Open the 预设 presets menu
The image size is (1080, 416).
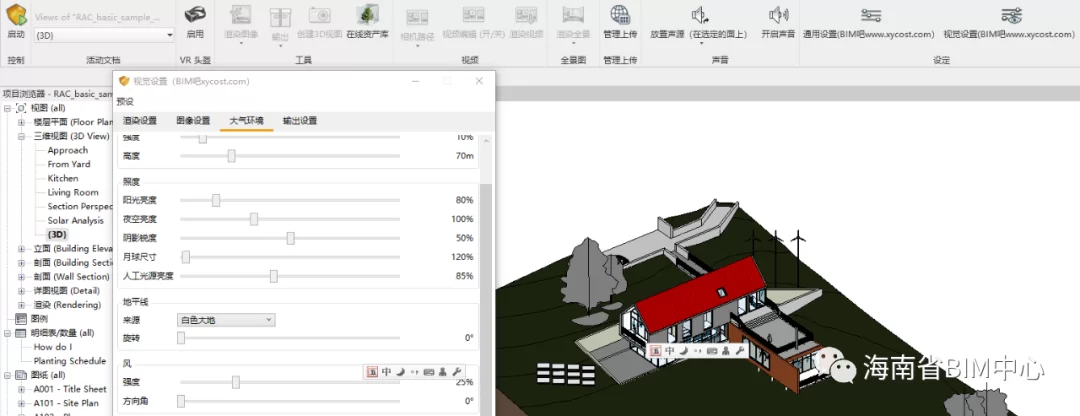(x=125, y=101)
